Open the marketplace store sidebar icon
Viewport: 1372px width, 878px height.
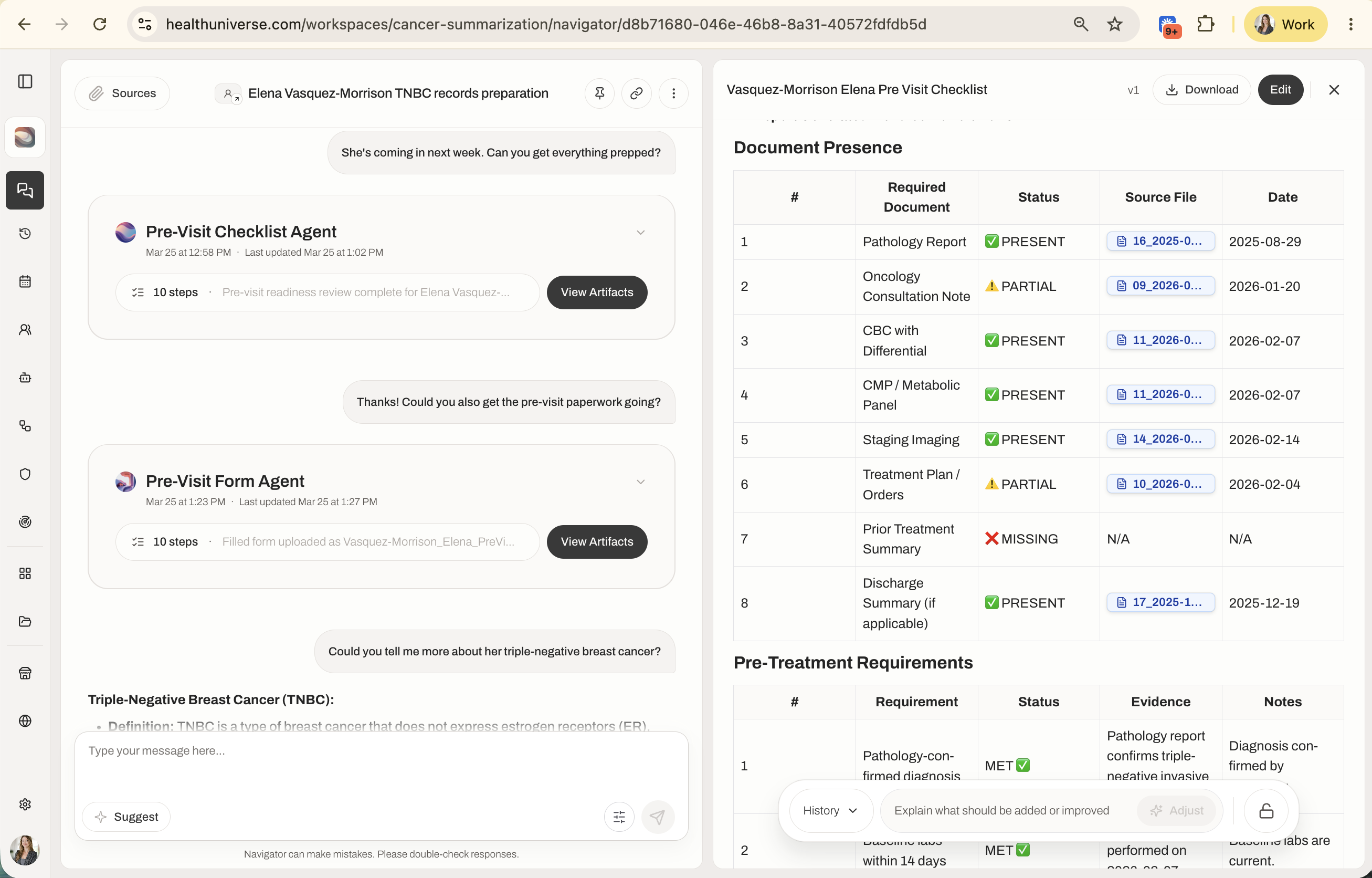(25, 673)
